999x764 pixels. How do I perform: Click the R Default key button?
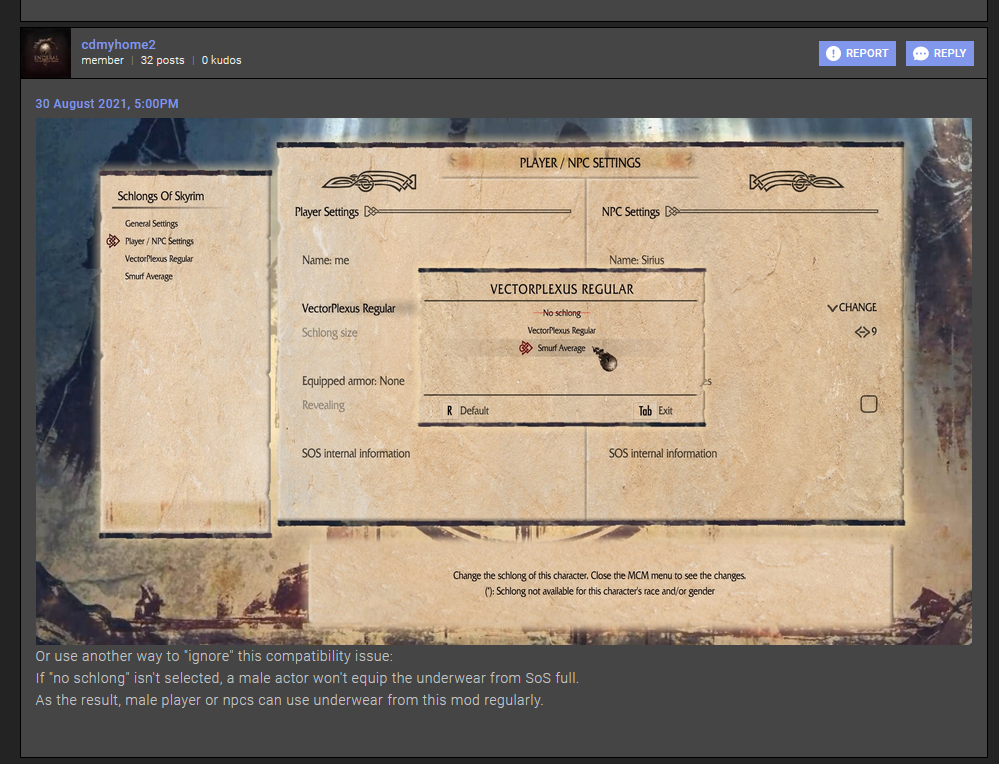click(466, 411)
